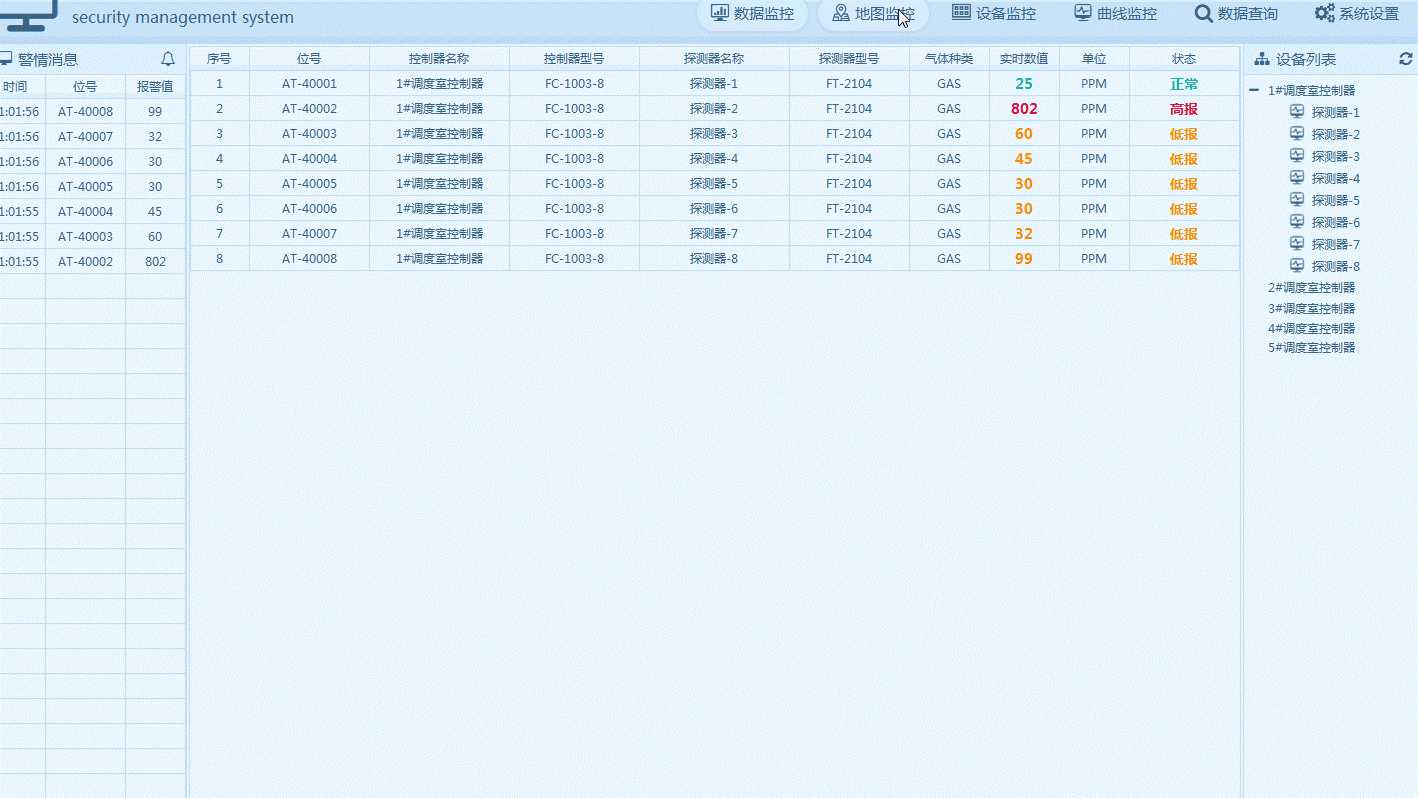1418x798 pixels.
Task: Open the 设备监控 tab
Action: click(x=994, y=14)
